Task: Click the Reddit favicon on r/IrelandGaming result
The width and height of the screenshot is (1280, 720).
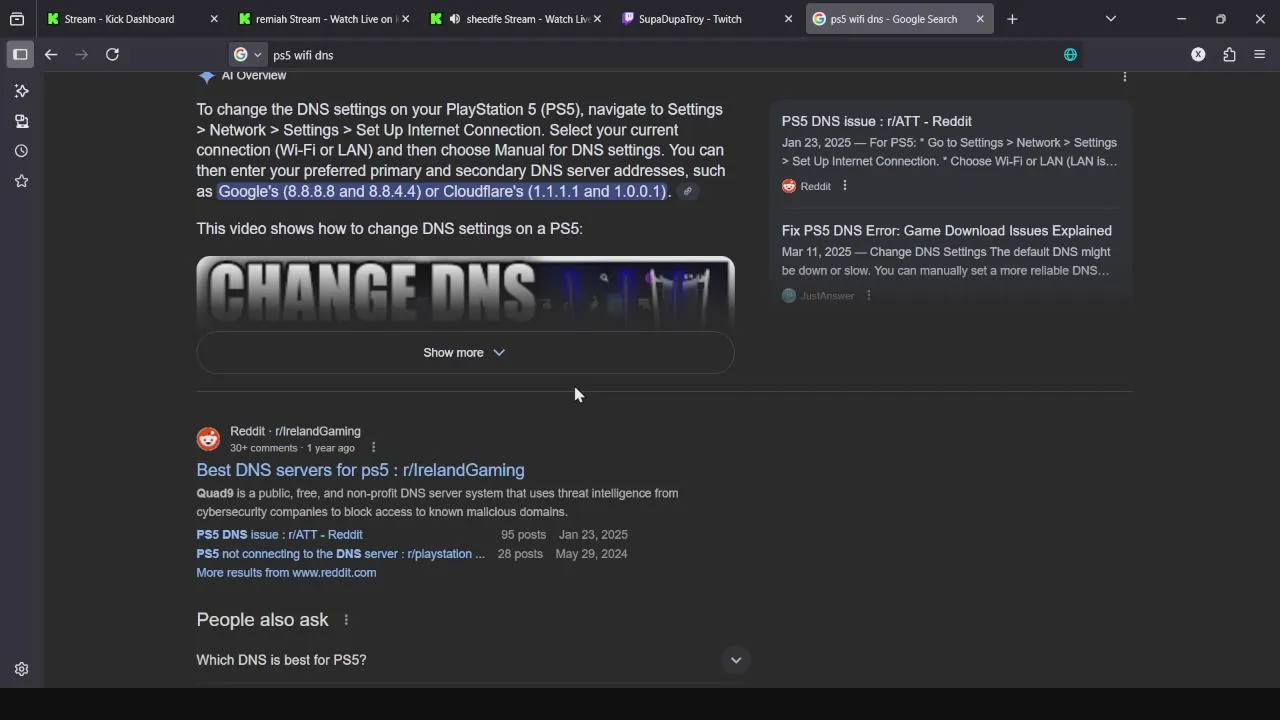Action: pyautogui.click(x=208, y=439)
